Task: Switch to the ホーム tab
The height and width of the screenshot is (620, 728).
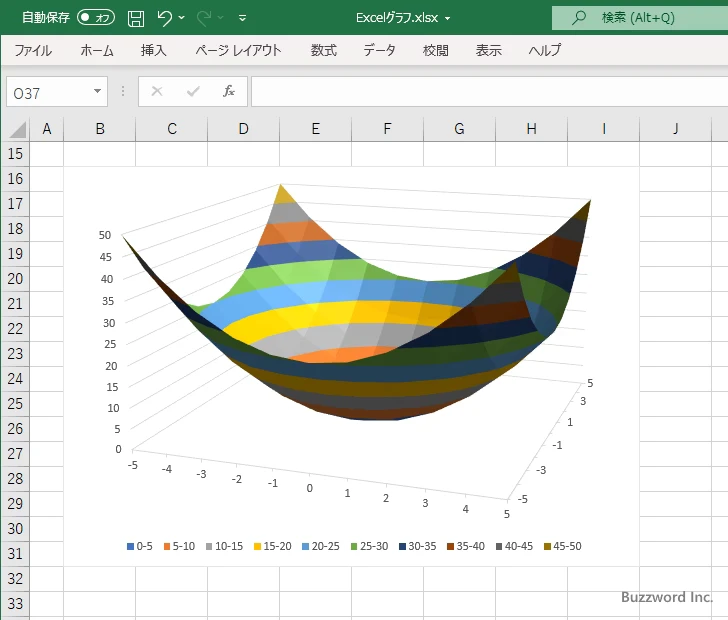Action: tap(97, 50)
